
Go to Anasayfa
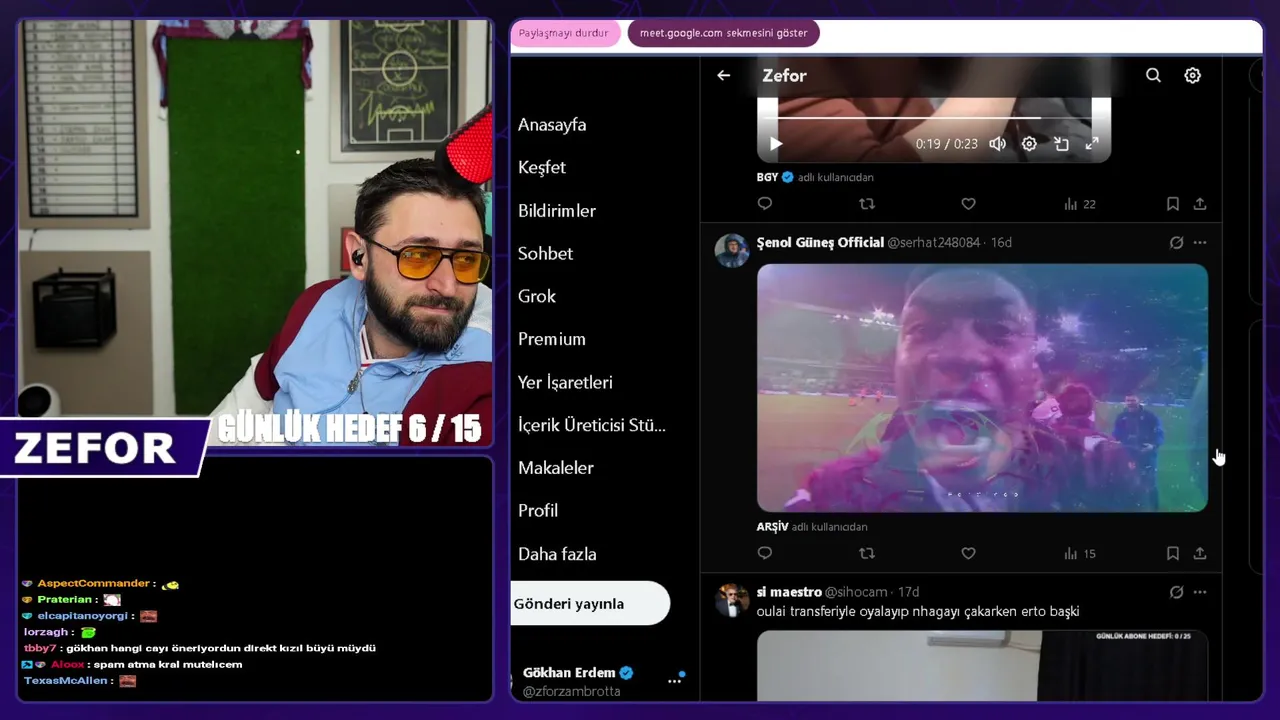pyautogui.click(x=552, y=125)
